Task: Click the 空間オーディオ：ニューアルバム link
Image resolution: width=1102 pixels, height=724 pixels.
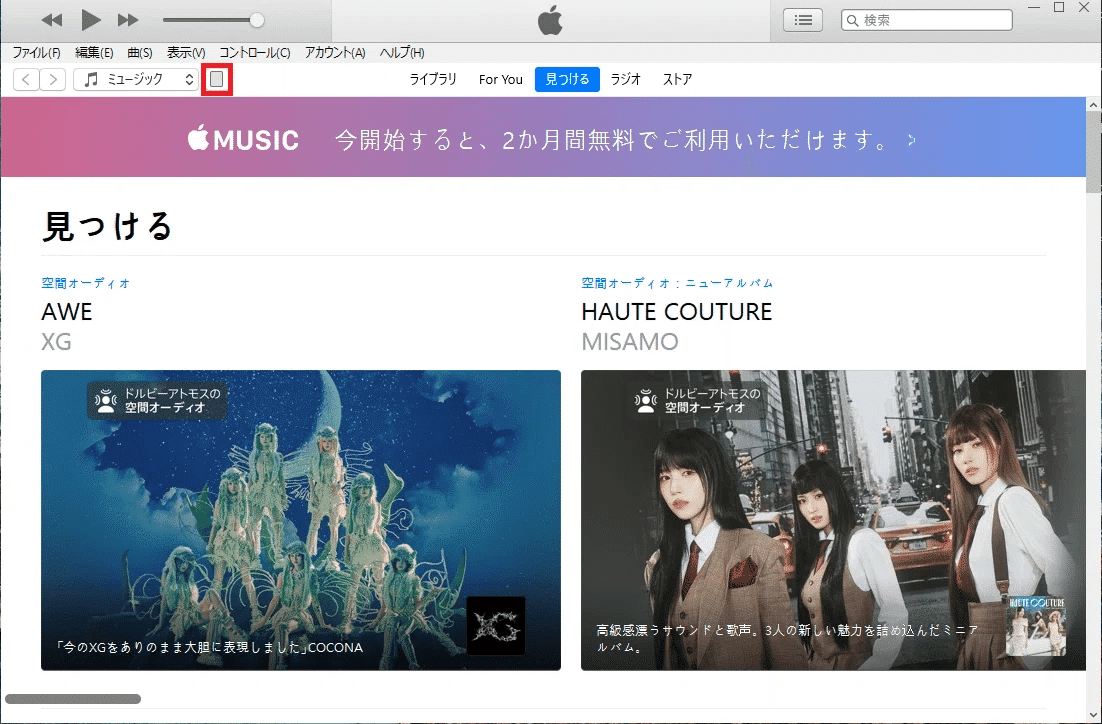Action: click(677, 283)
